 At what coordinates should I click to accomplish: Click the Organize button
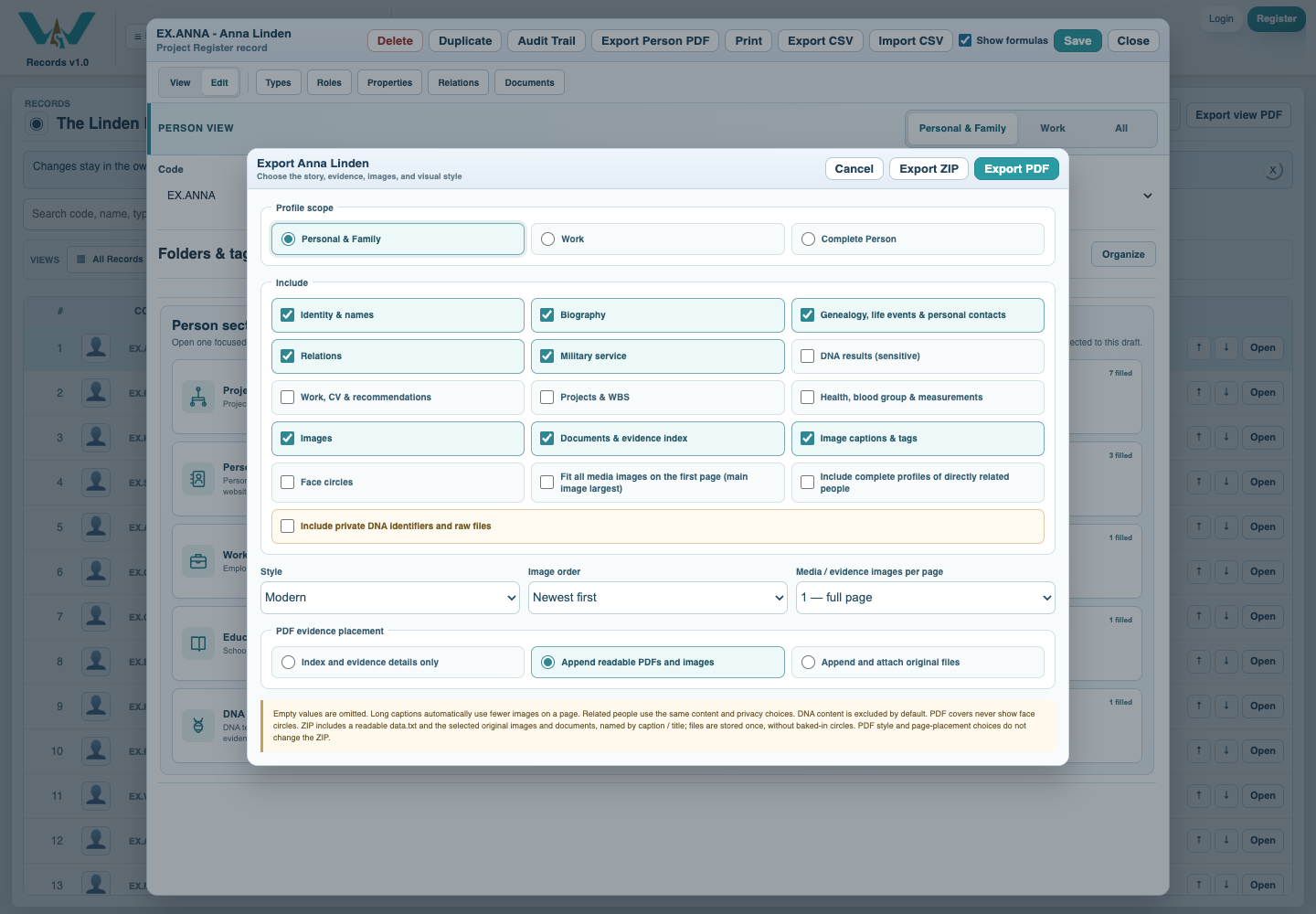click(1123, 255)
